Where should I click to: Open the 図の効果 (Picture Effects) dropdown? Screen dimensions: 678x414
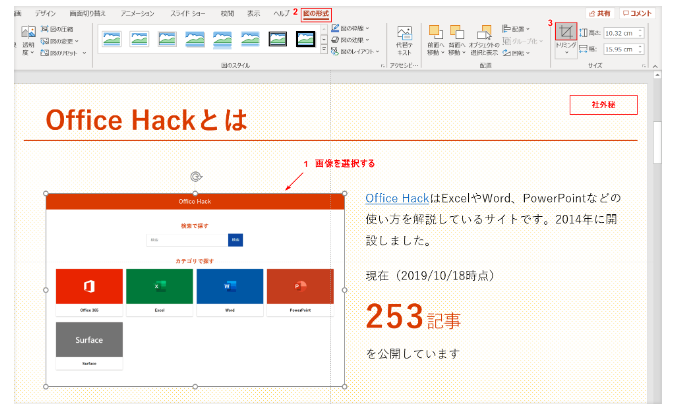tap(358, 40)
